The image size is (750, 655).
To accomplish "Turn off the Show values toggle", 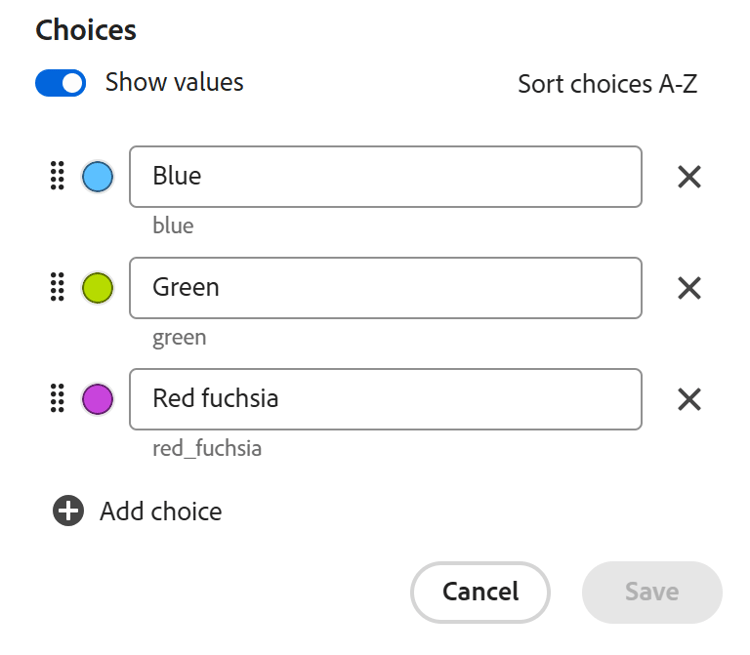I will (x=61, y=83).
